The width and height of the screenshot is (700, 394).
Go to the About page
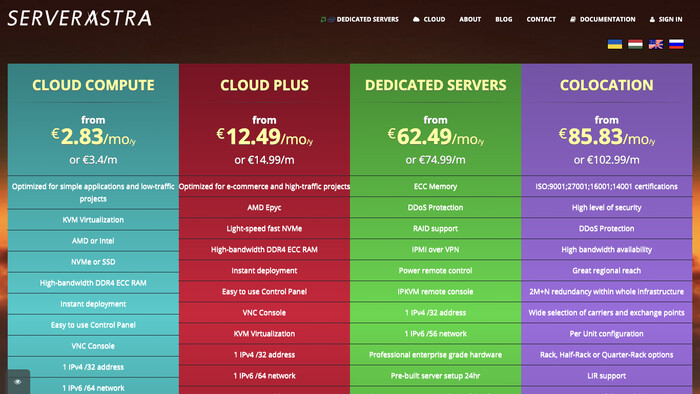[470, 19]
